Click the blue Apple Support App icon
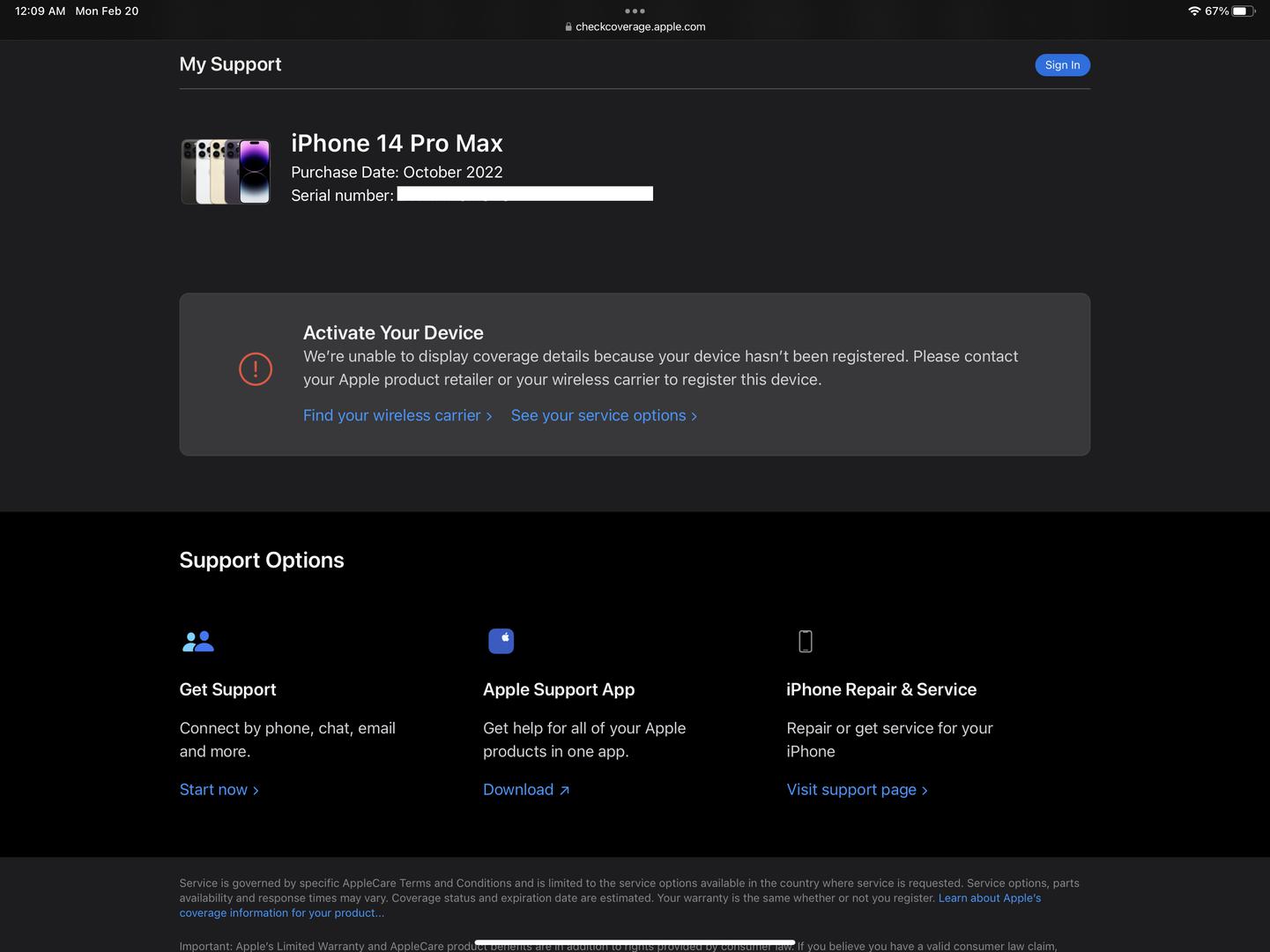1270x952 pixels. coord(501,641)
